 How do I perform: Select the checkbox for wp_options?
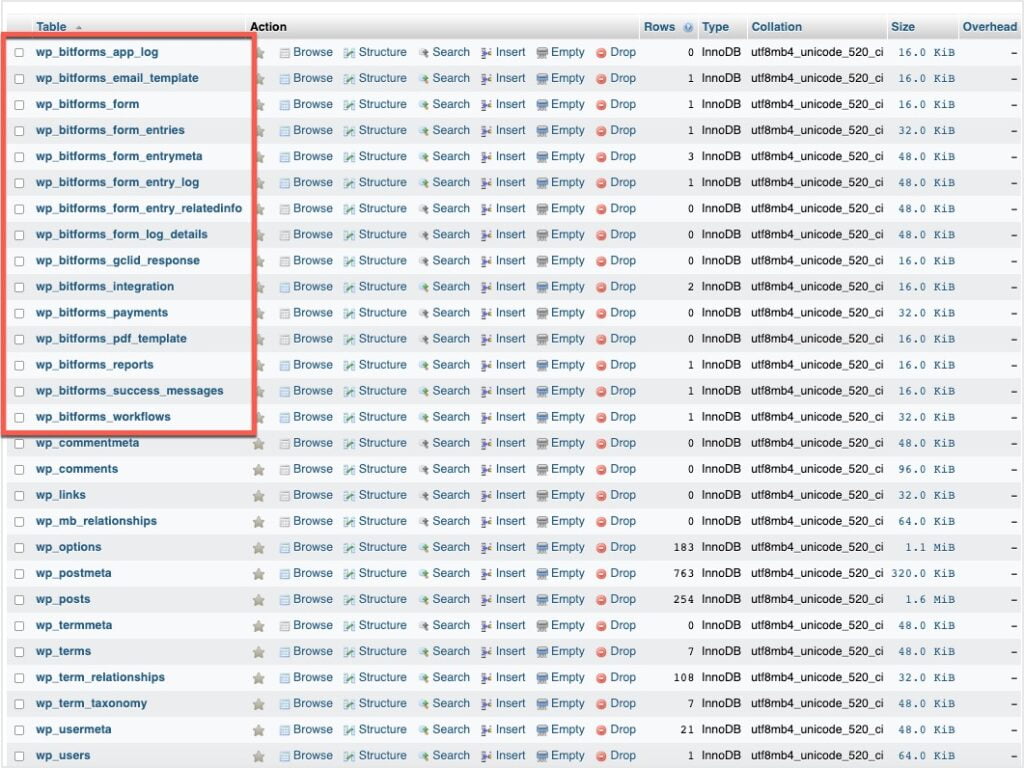[18, 547]
